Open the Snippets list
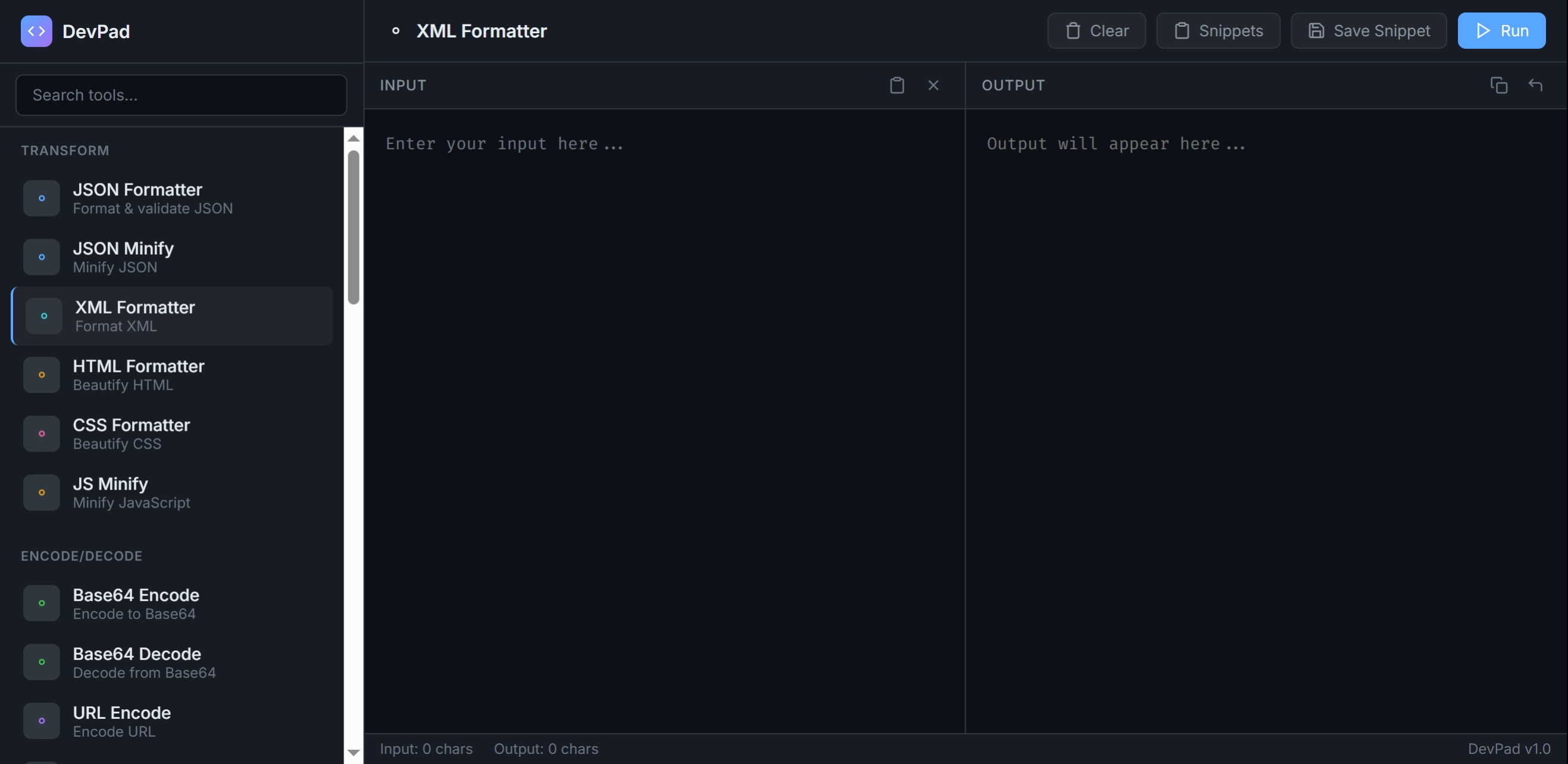The width and height of the screenshot is (1568, 764). pos(1218,30)
